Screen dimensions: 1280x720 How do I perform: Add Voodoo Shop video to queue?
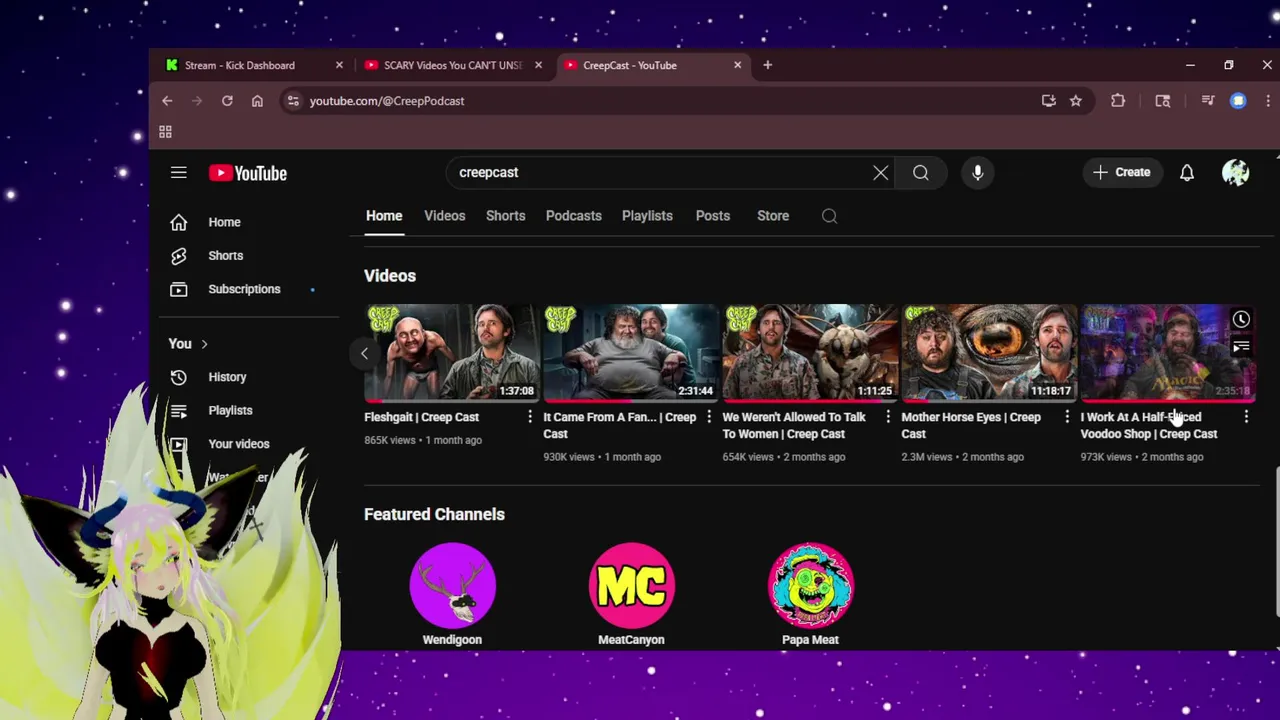click(1241, 347)
